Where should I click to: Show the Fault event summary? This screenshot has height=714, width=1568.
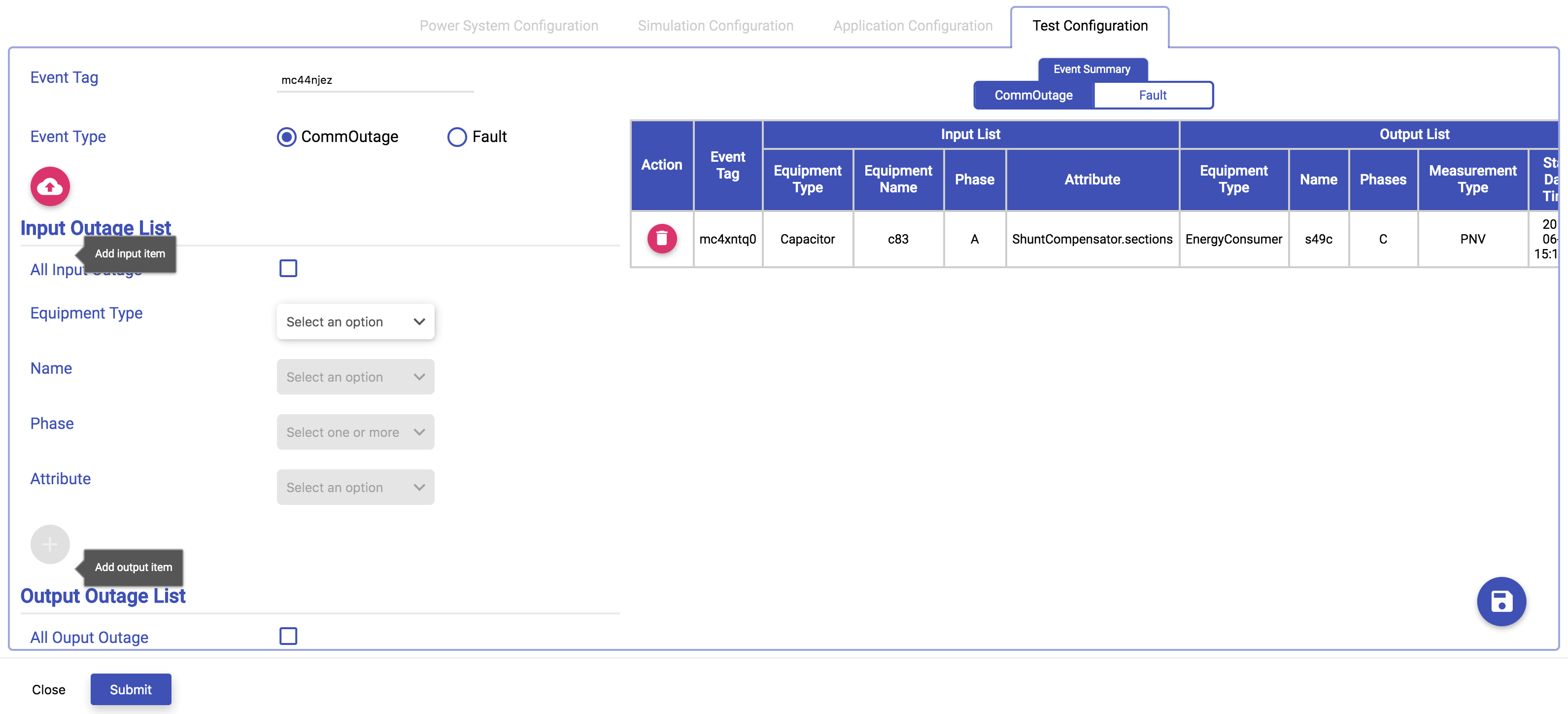(x=1153, y=96)
